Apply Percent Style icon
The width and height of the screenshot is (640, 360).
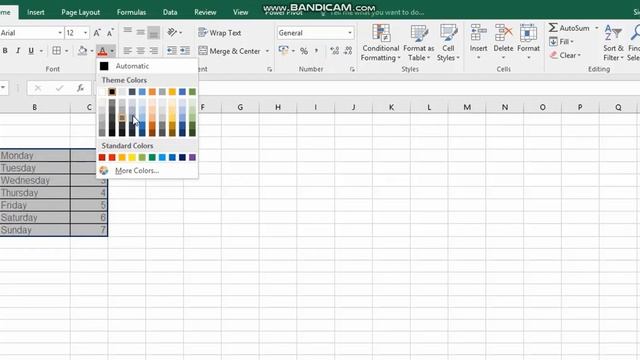(304, 51)
